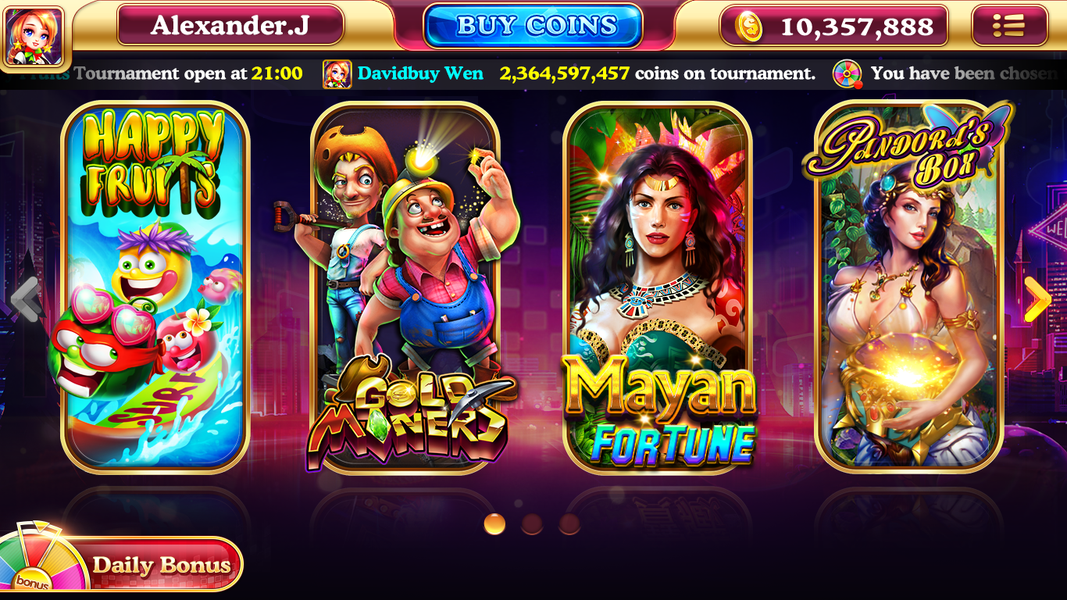Select the third page indicator dot
Viewport: 1067px width, 600px height.
point(569,524)
